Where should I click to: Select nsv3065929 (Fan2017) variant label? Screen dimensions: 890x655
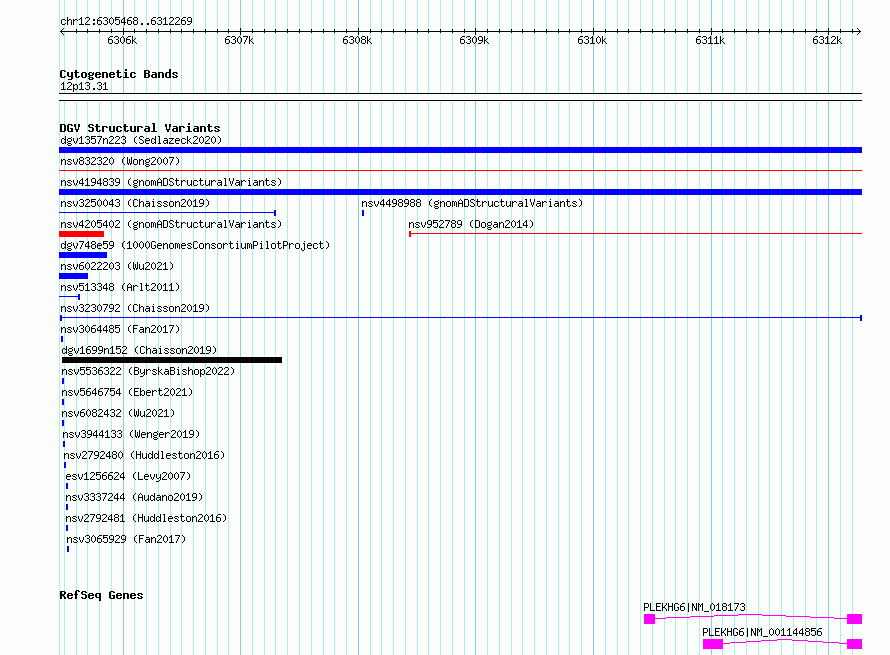click(126, 539)
